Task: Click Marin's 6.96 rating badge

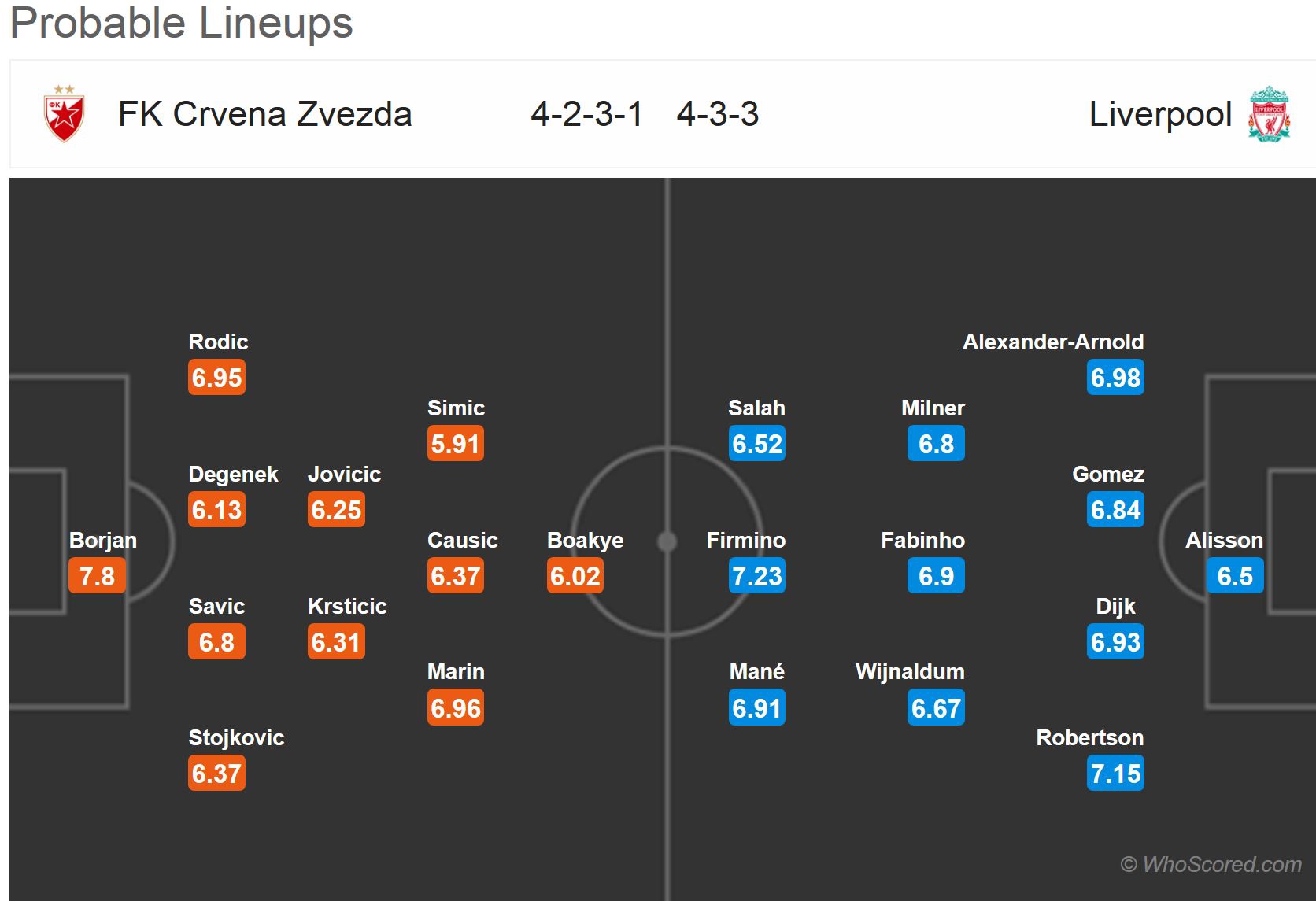Action: click(x=455, y=708)
